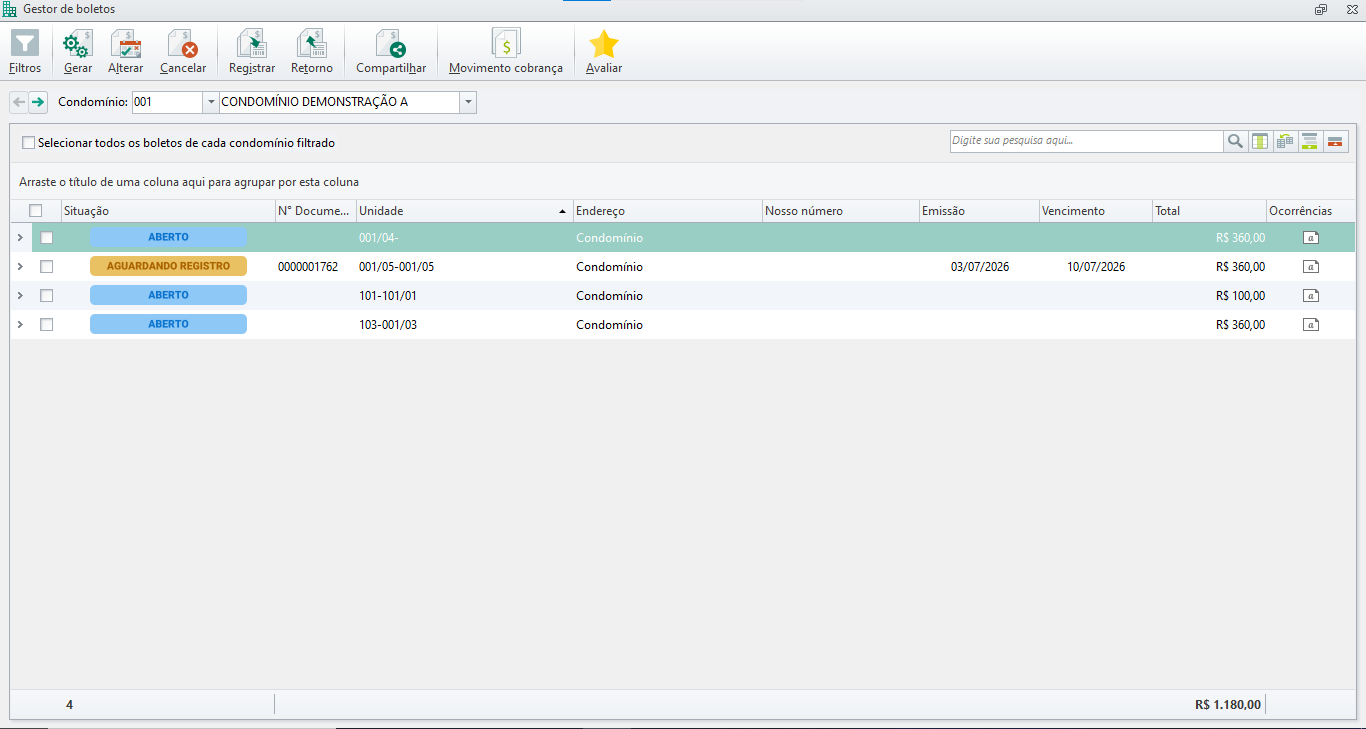Viewport: 1366px width, 729px height.
Task: Open the condomínio code 001 dropdown
Action: coord(210,102)
